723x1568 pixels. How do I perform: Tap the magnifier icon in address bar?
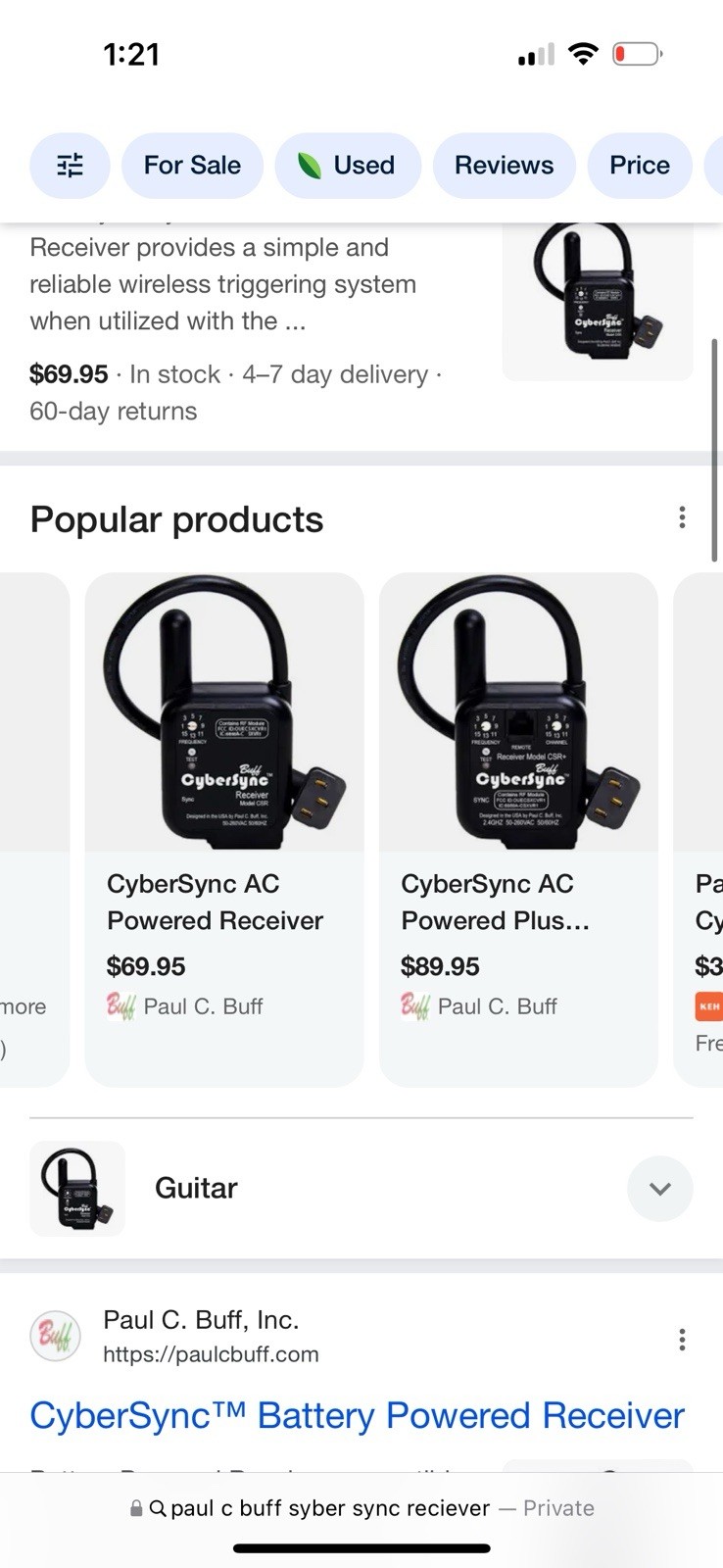(157, 1508)
